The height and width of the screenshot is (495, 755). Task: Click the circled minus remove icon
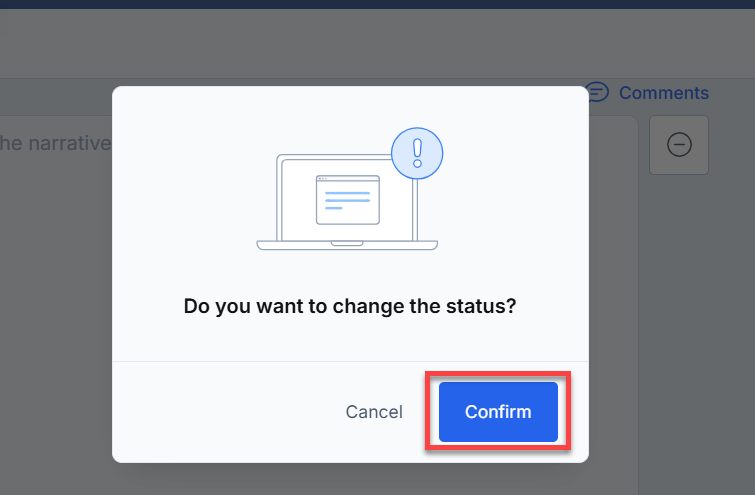pos(679,144)
